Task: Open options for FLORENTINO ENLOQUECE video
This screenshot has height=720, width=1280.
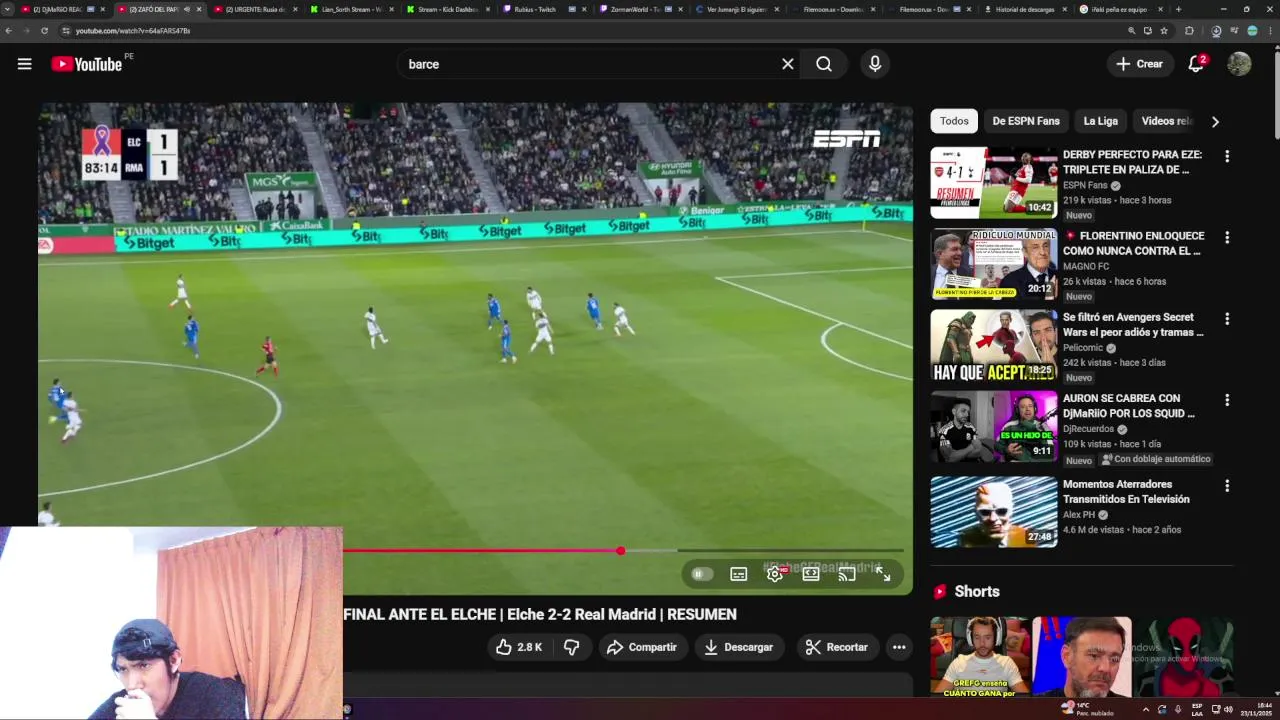Action: pyautogui.click(x=1227, y=237)
